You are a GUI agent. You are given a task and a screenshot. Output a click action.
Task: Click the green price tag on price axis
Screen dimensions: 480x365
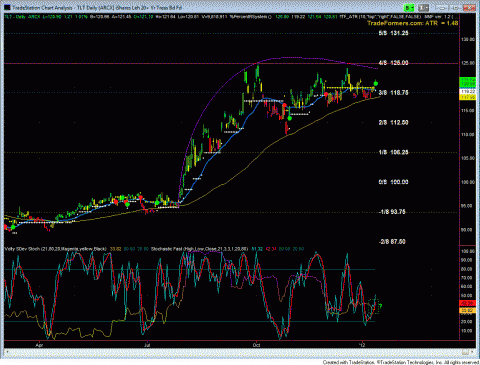pyautogui.click(x=468, y=82)
